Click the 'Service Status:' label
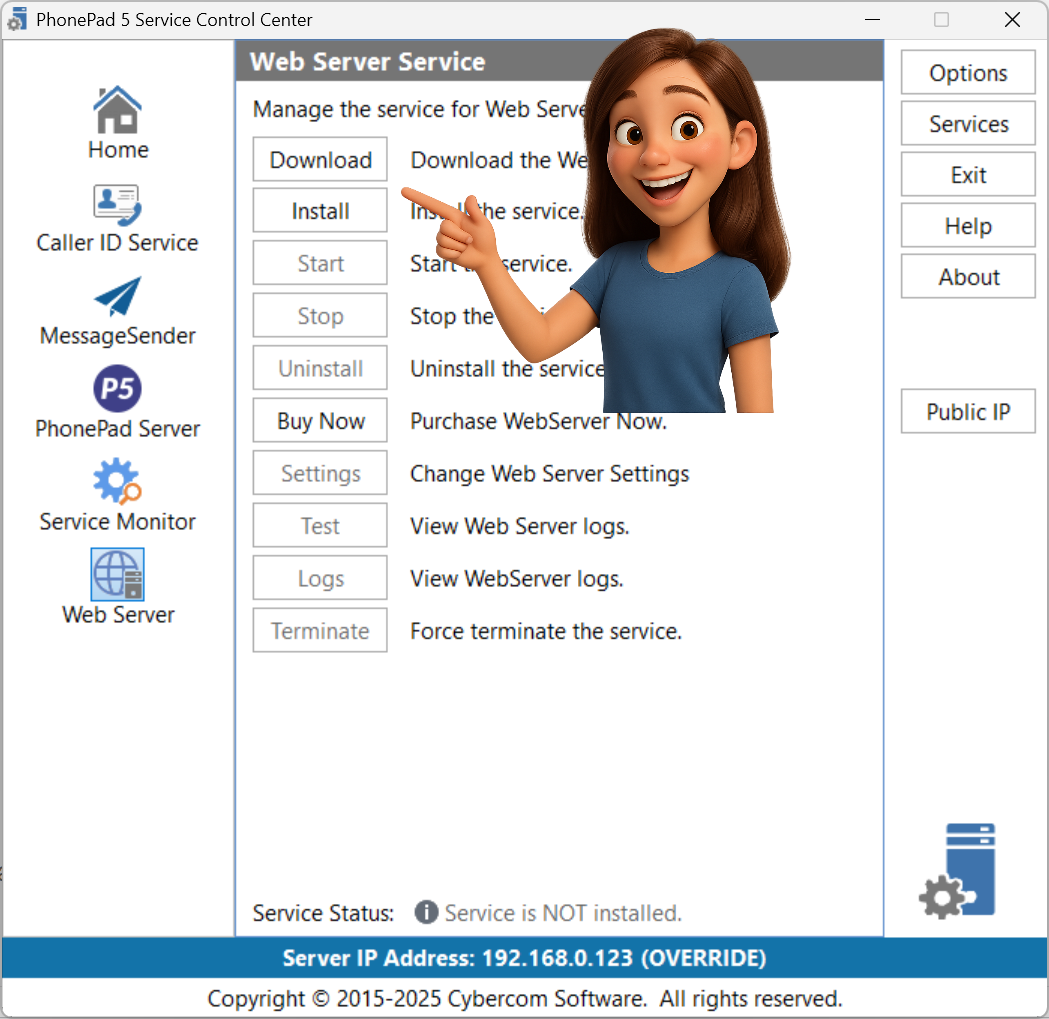This screenshot has height=1019, width=1049. pos(323,913)
